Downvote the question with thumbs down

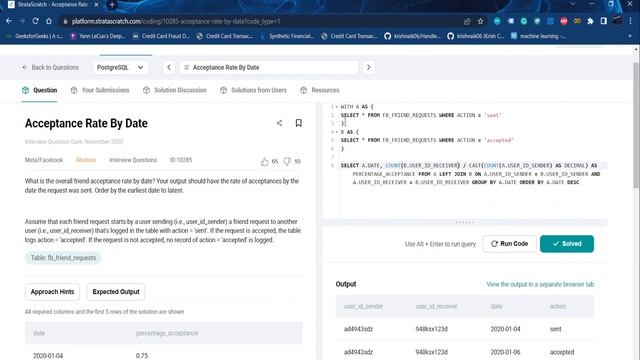(287, 162)
